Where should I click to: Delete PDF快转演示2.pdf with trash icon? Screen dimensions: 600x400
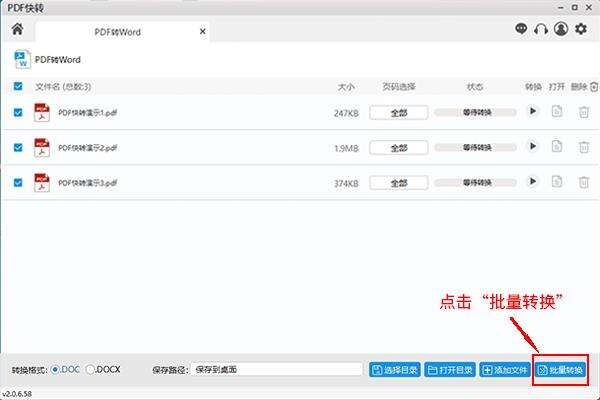tap(584, 147)
